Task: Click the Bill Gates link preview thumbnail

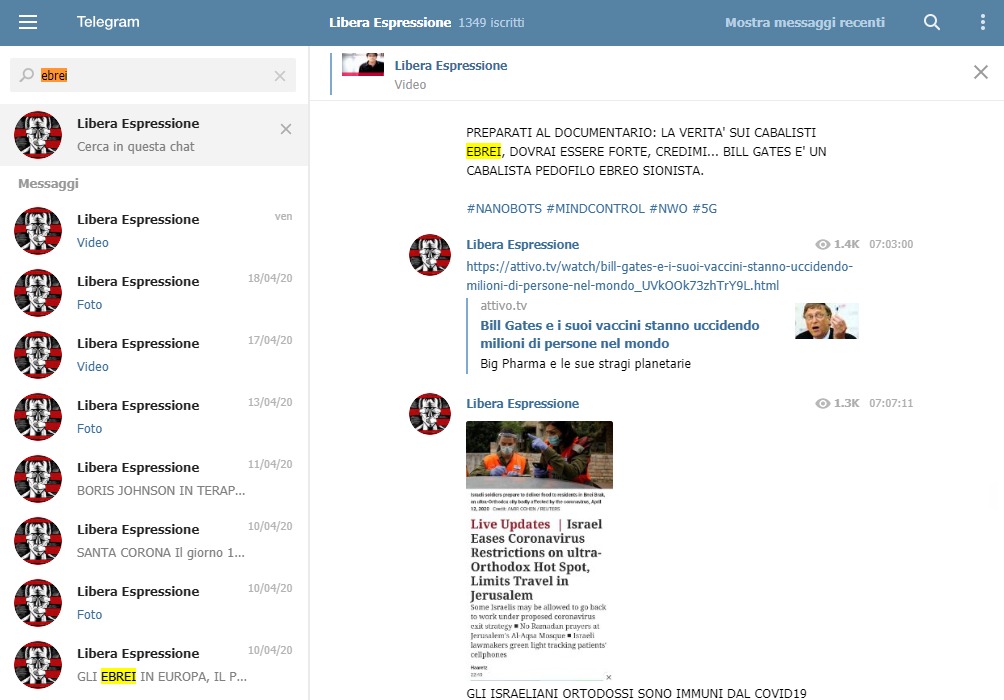Action: click(826, 321)
